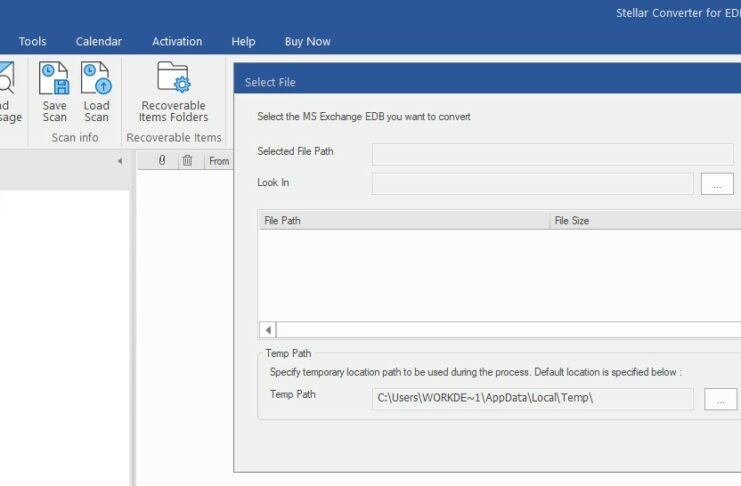741x486 pixels.
Task: Open Recoverable Items Folders
Action: (x=173, y=92)
